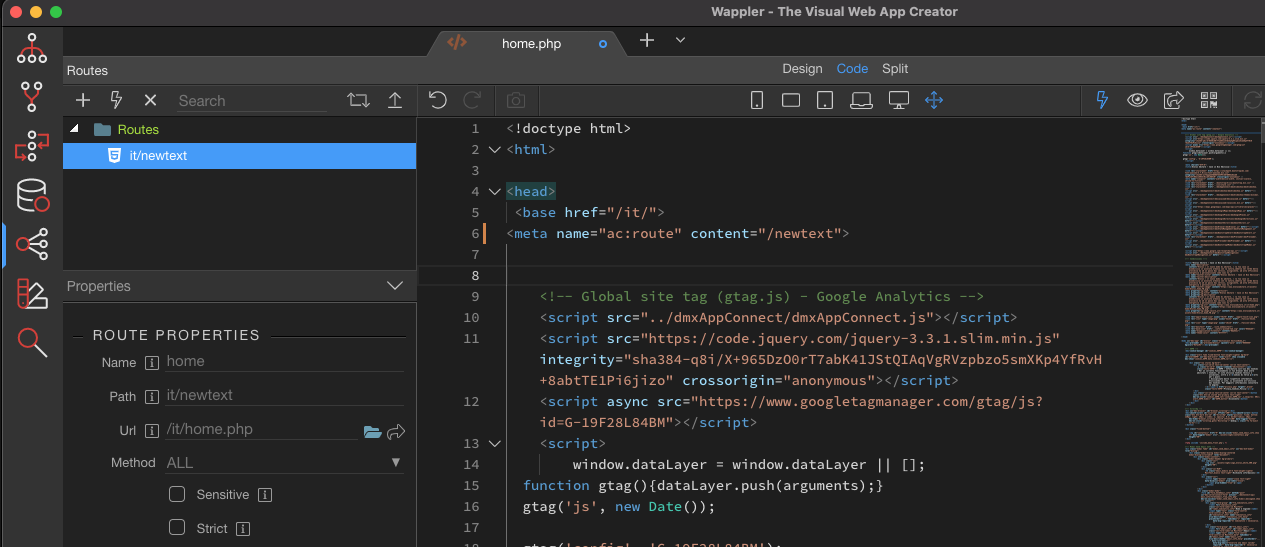Click the info icon beside Strict
This screenshot has height=547, width=1265.
coord(243,529)
